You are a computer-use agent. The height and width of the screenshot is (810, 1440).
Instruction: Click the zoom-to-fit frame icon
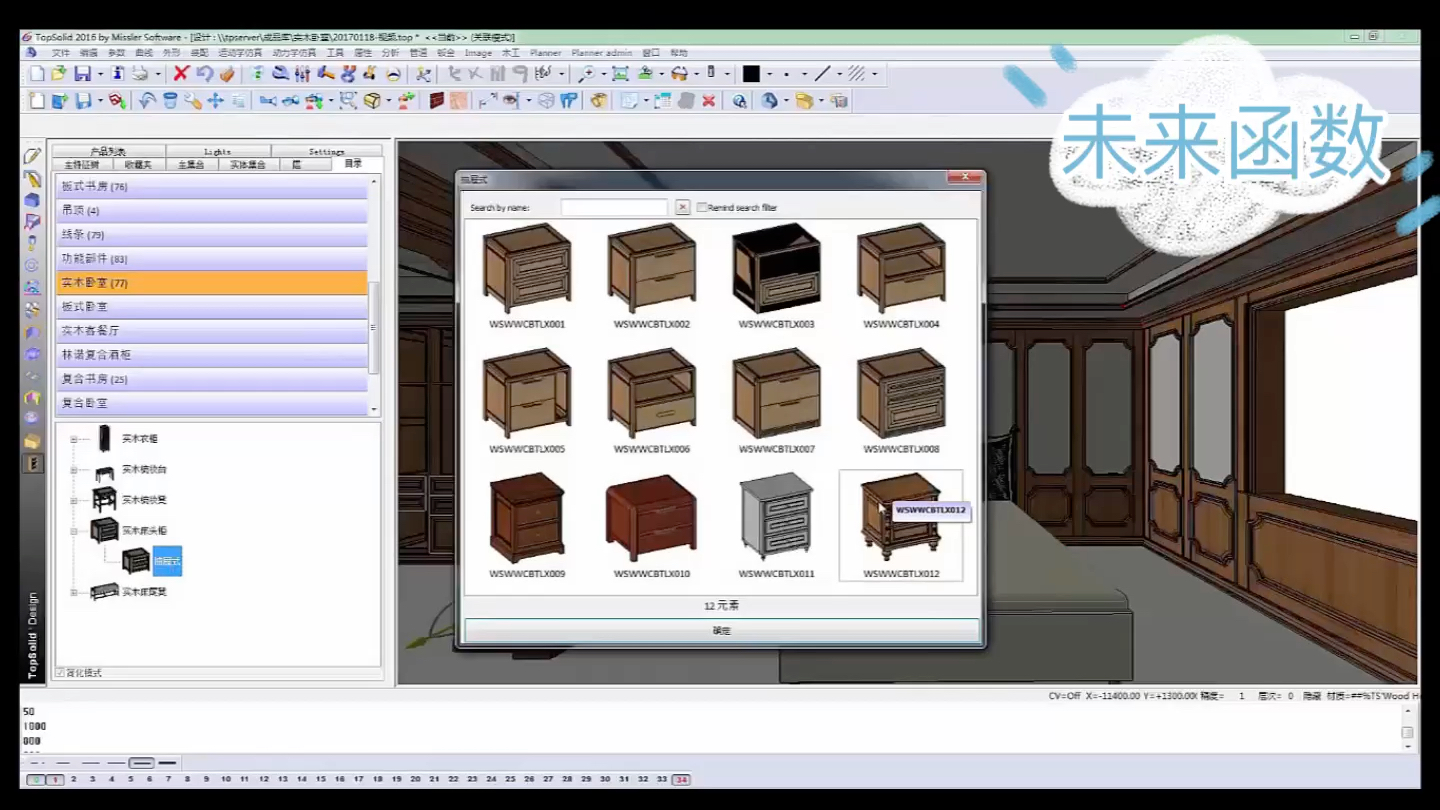click(620, 74)
